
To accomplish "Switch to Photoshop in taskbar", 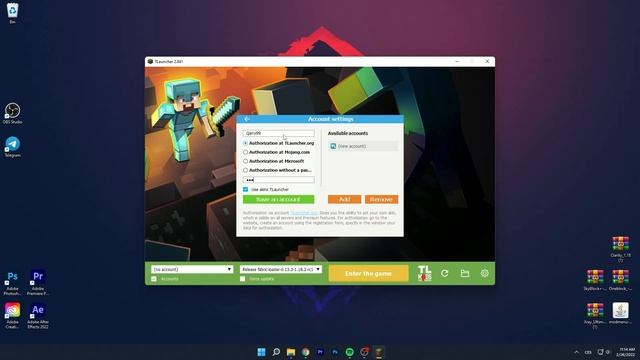I will [x=335, y=352].
